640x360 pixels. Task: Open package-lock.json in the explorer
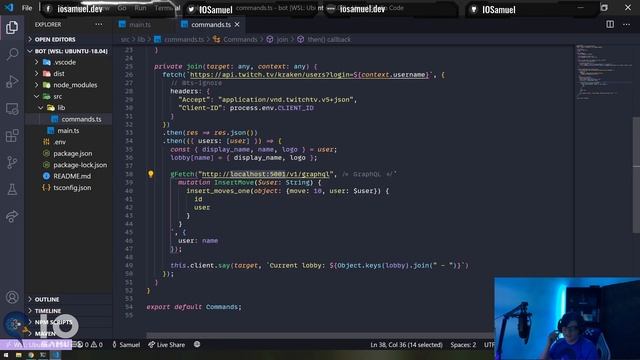point(80,165)
